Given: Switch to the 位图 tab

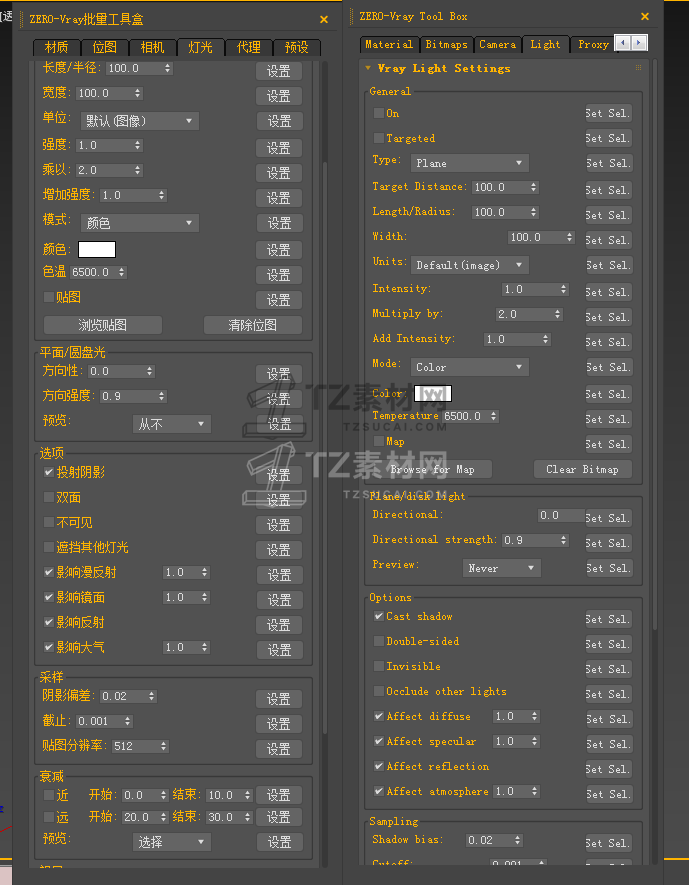Looking at the screenshot, I should coord(104,47).
